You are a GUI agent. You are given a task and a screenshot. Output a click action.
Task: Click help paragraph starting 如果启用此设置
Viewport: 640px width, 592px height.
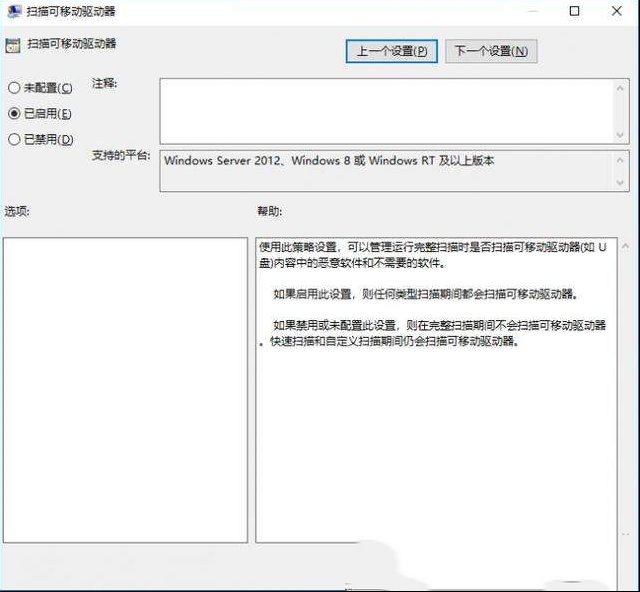(x=426, y=294)
